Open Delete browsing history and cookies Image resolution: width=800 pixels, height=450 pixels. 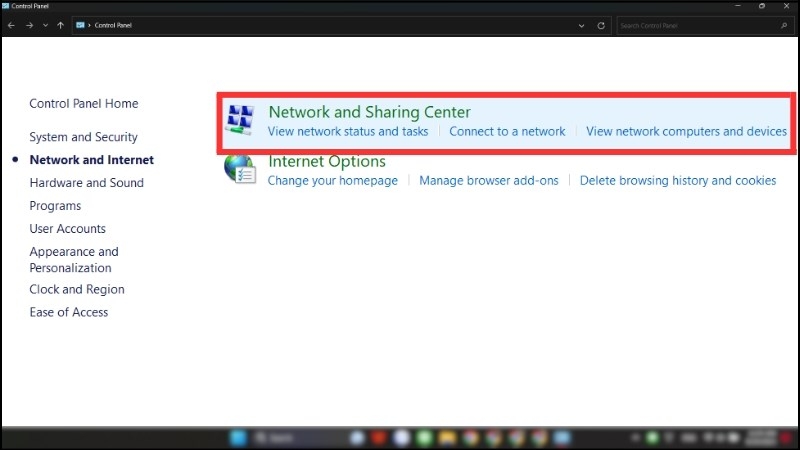click(x=678, y=181)
